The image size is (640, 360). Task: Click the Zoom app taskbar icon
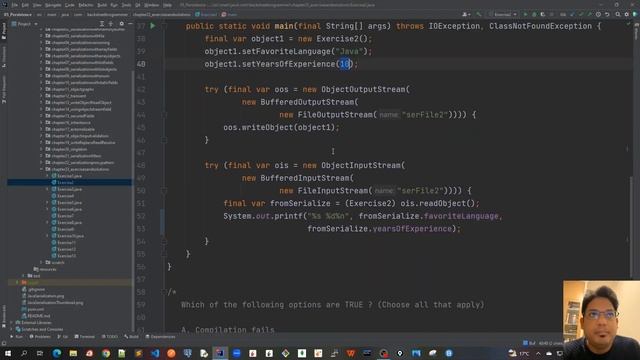(236, 353)
